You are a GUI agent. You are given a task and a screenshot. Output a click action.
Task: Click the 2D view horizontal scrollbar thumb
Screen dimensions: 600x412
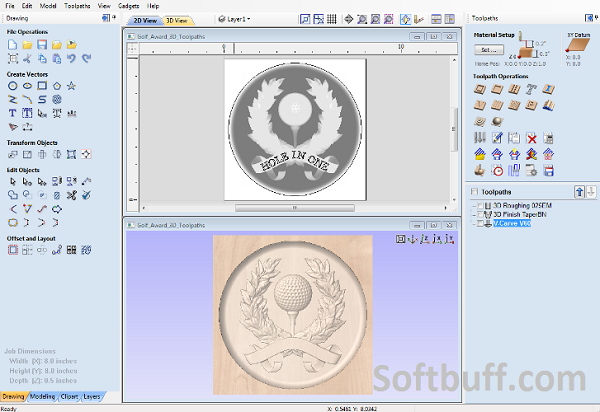(295, 208)
